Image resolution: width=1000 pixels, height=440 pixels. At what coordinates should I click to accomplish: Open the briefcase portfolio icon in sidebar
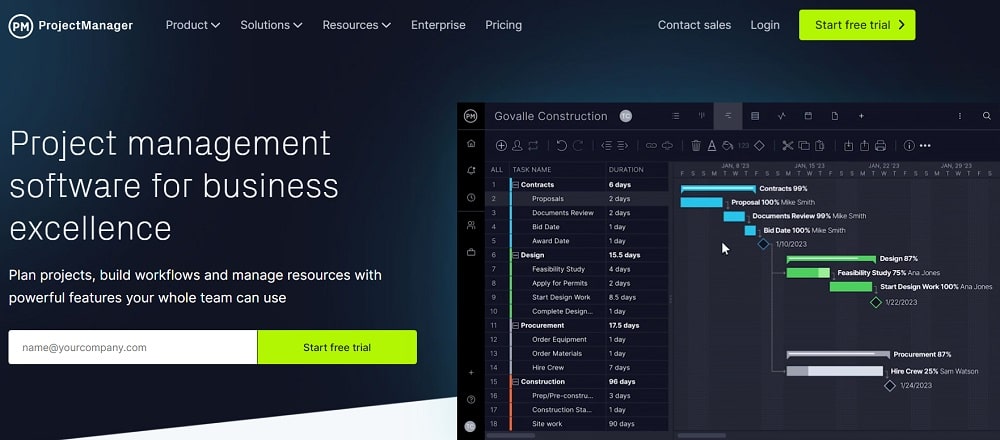(x=471, y=252)
